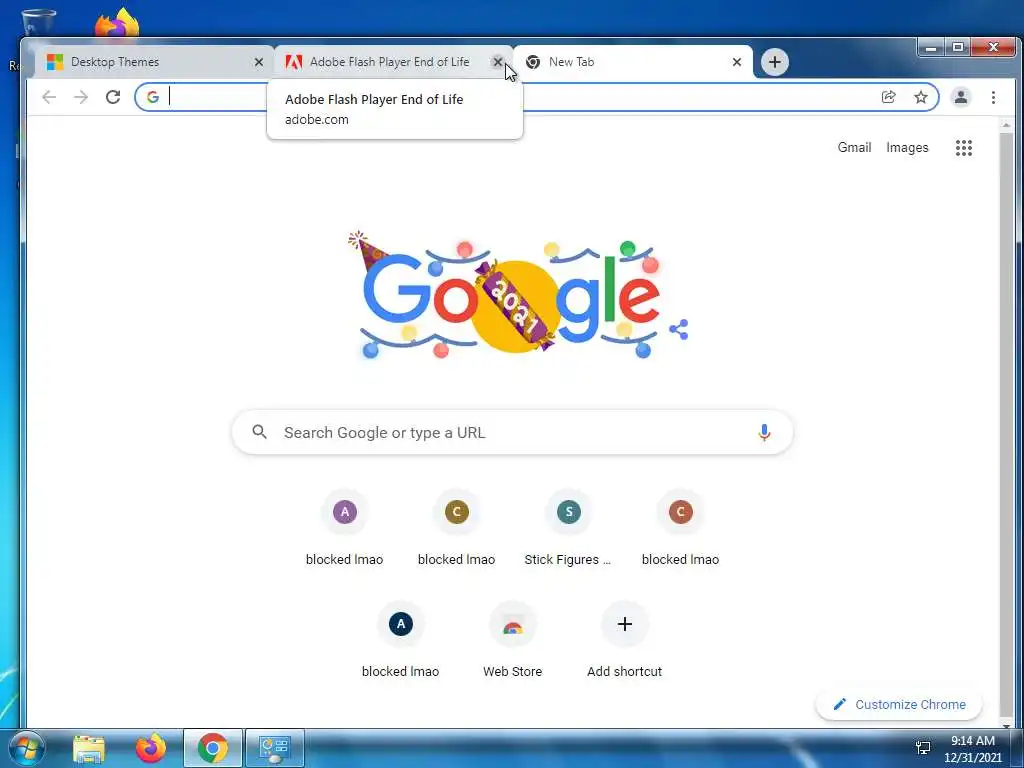This screenshot has width=1024, height=768.
Task: Bookmark this tab with the star icon
Action: tap(921, 97)
